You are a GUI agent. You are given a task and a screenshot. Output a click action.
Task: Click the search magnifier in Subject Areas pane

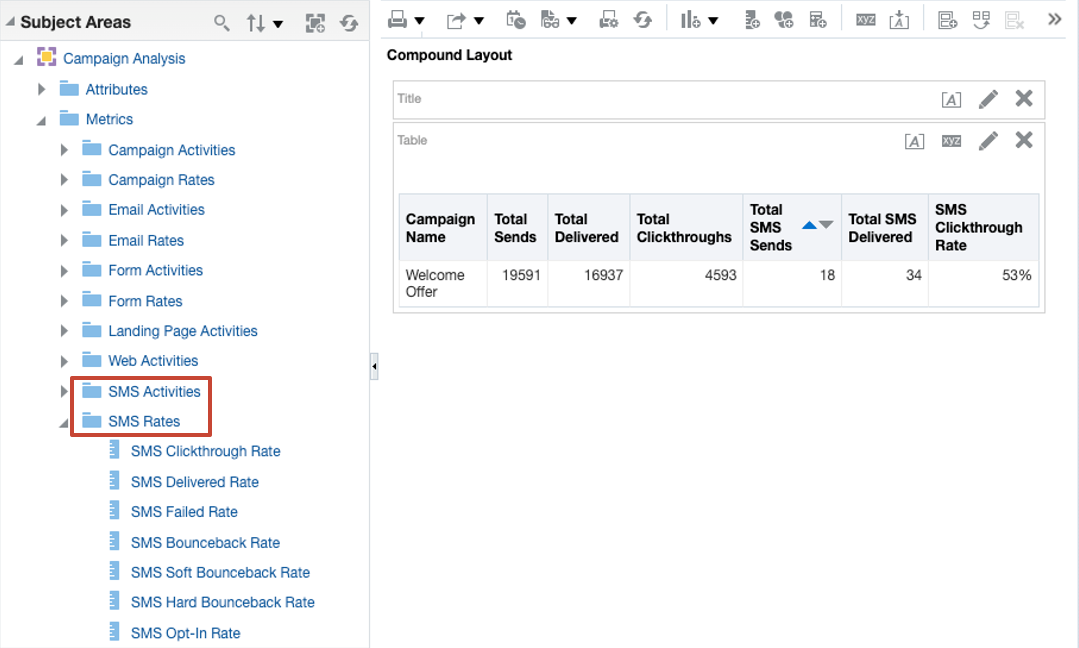[x=221, y=21]
